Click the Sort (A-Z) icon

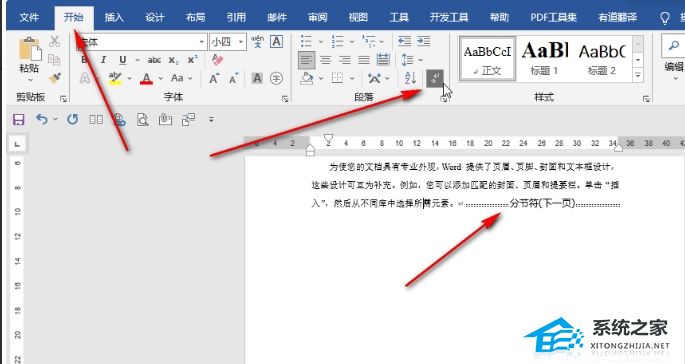click(410, 78)
